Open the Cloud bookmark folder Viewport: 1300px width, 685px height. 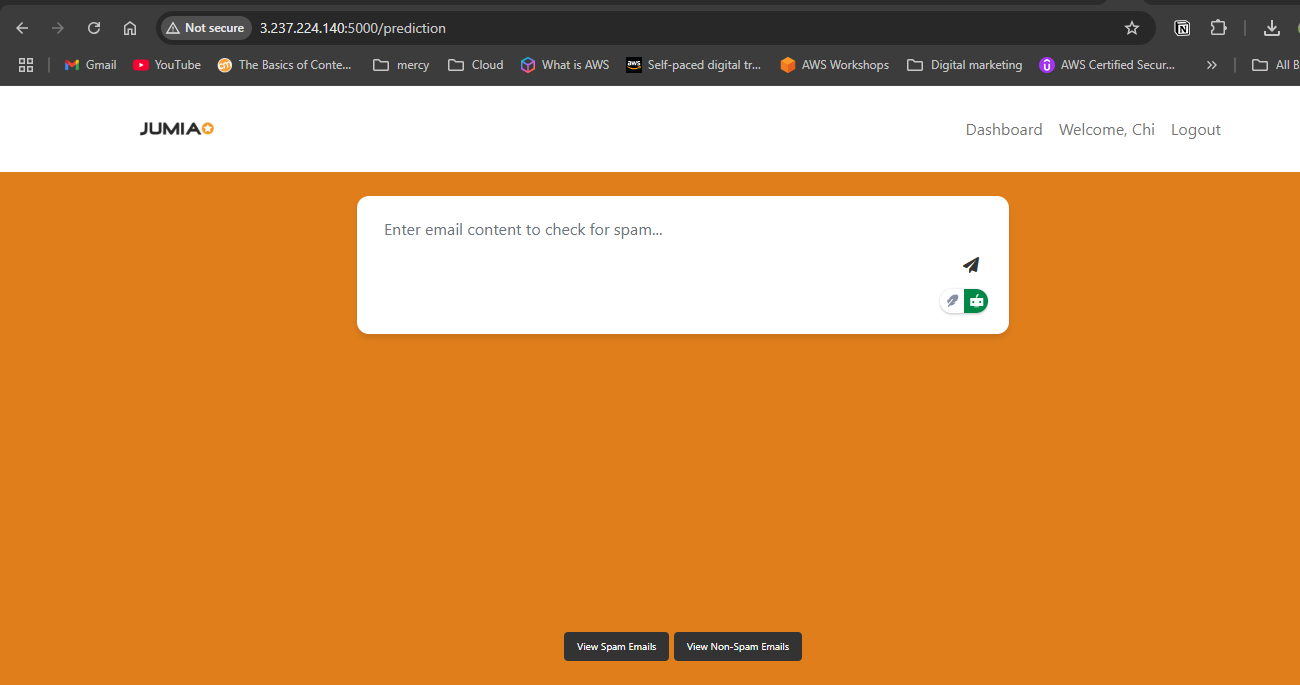[x=476, y=65]
